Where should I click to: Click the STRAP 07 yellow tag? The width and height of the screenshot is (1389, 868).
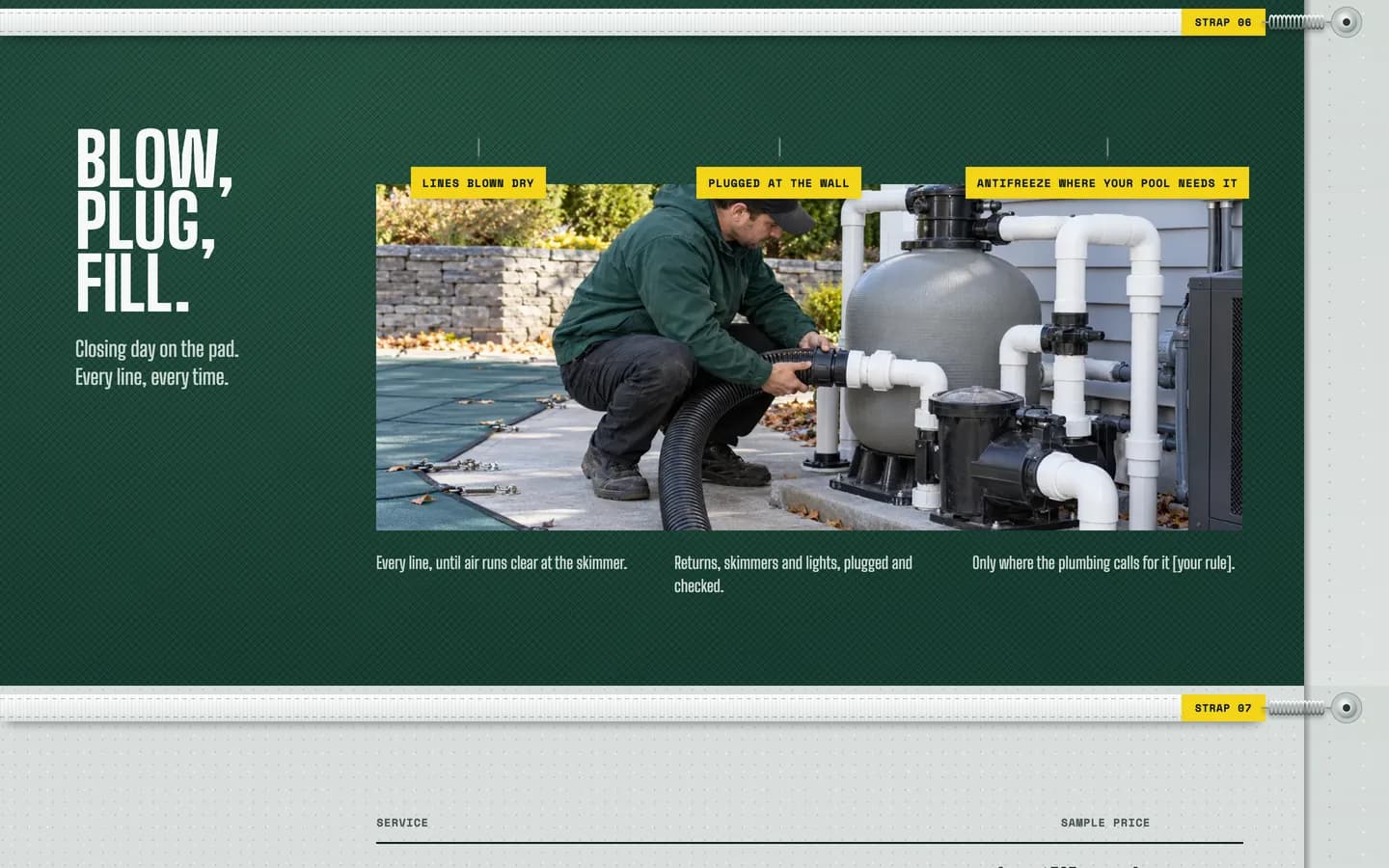click(1223, 708)
